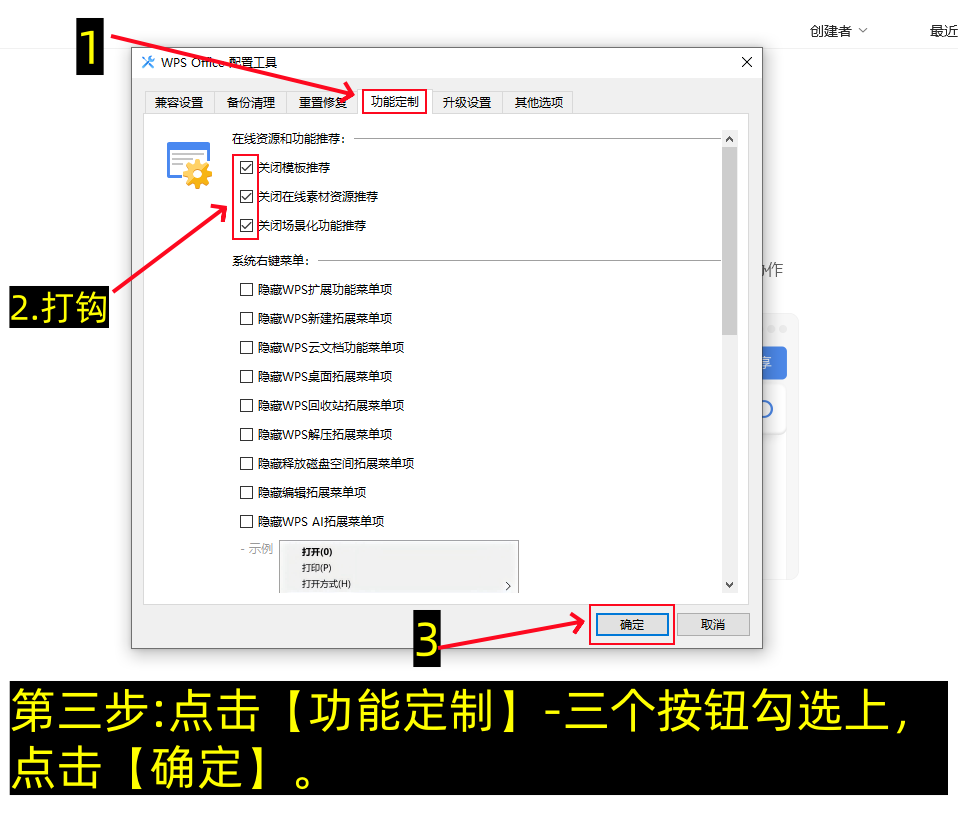Click the WPS Office wrench logo in the title bar

(148, 61)
